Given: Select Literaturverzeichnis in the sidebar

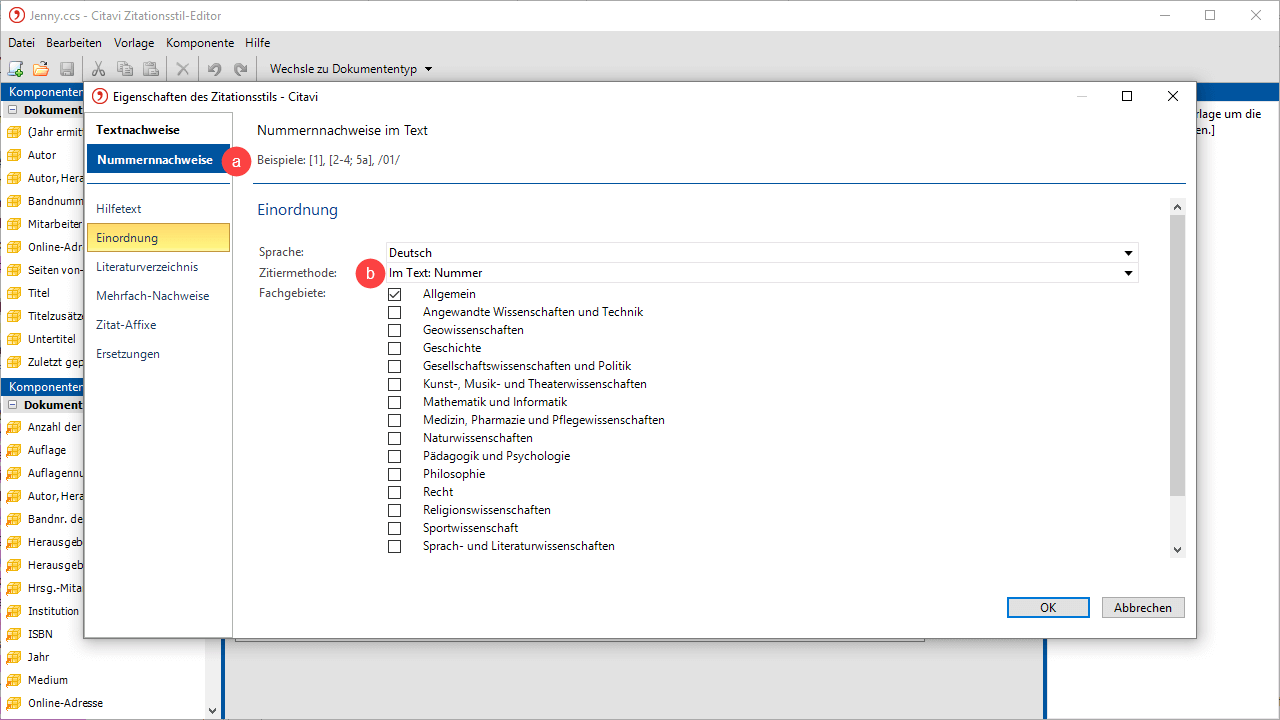Looking at the screenshot, I should coord(147,267).
